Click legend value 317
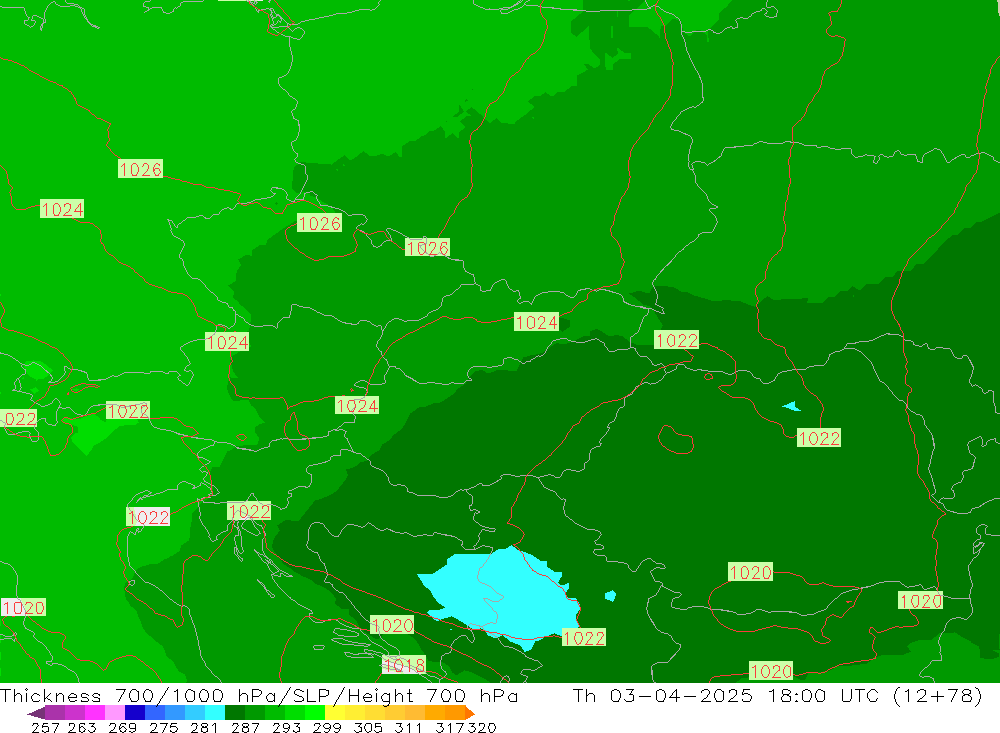 [x=450, y=727]
